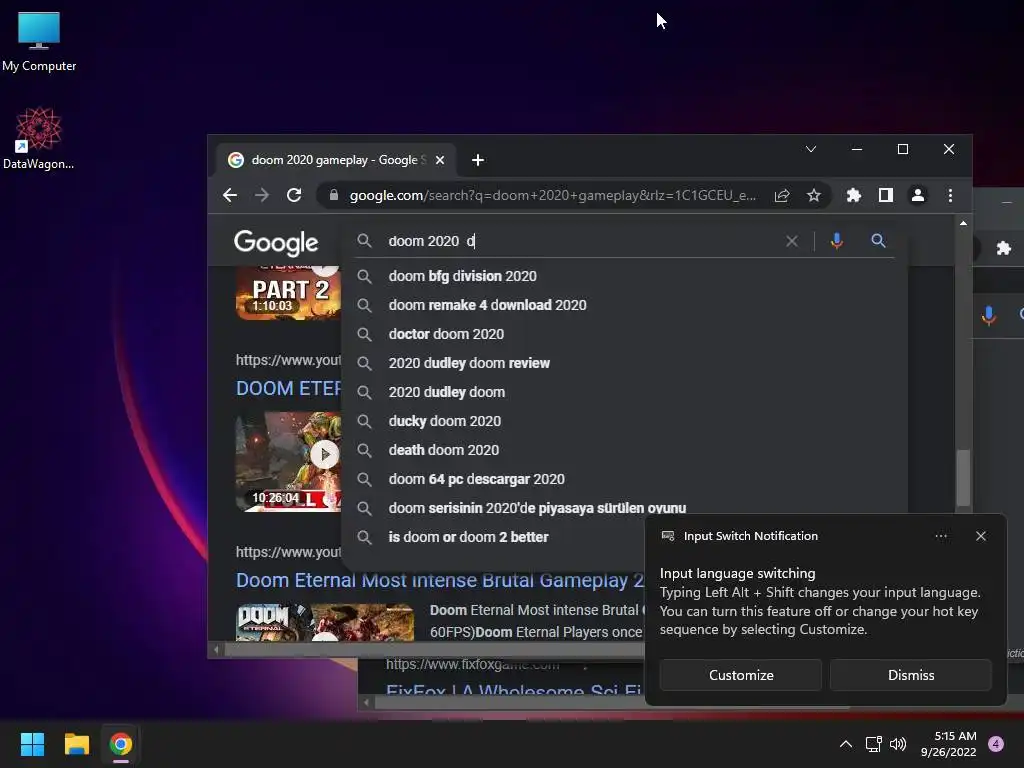1024x768 pixels.
Task: Click into the Google search input field
Action: point(581,241)
